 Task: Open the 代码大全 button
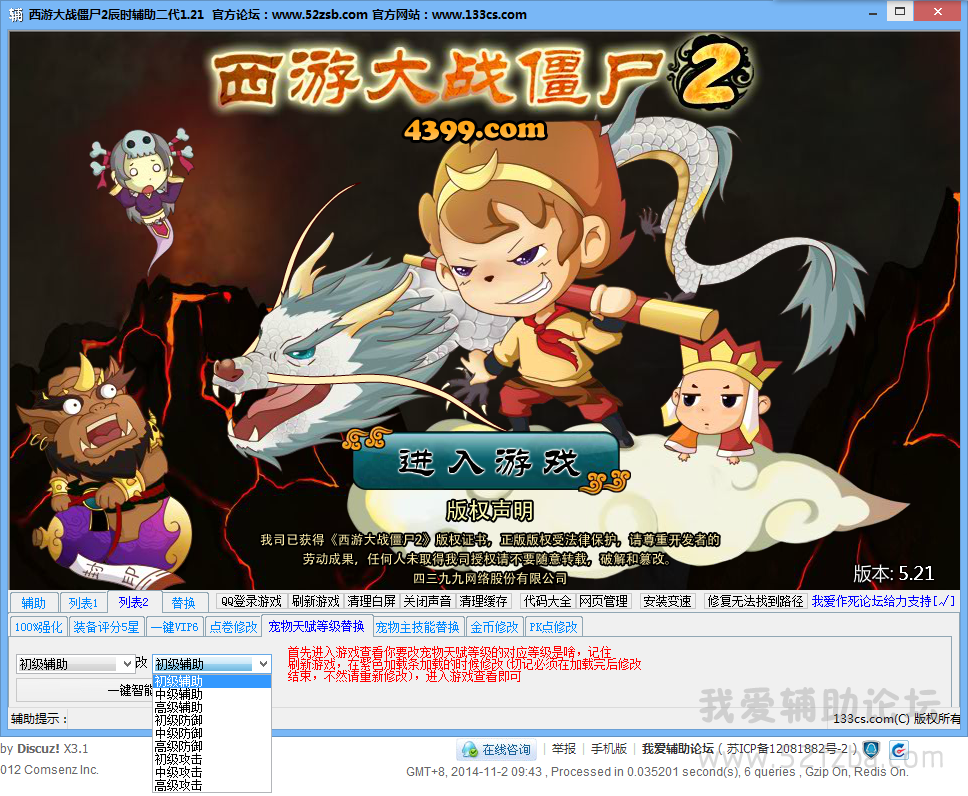[x=548, y=601]
